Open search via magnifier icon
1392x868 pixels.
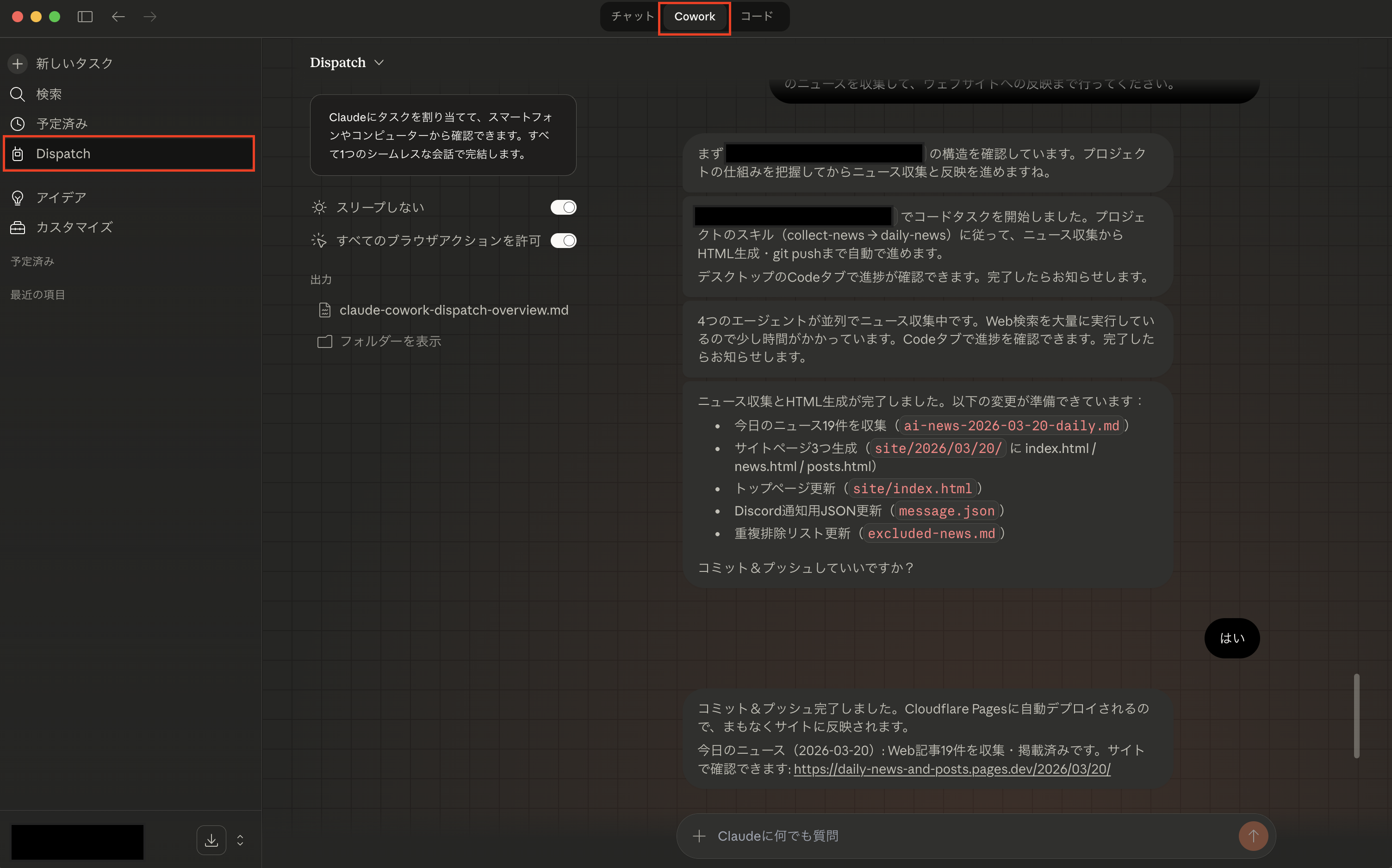pyautogui.click(x=18, y=94)
